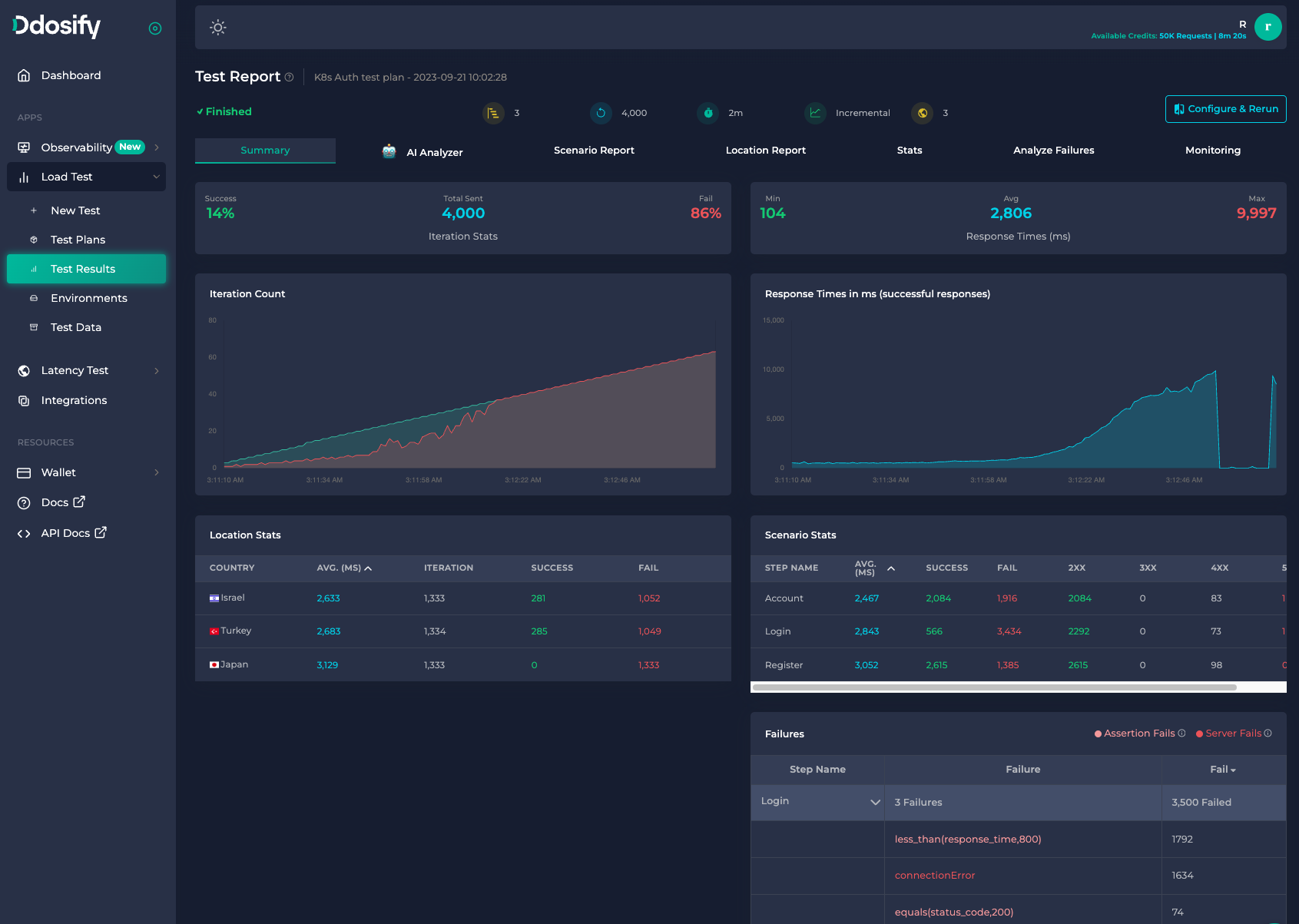The image size is (1299, 924).
Task: Expand the Wallet chevron
Action: 157,472
